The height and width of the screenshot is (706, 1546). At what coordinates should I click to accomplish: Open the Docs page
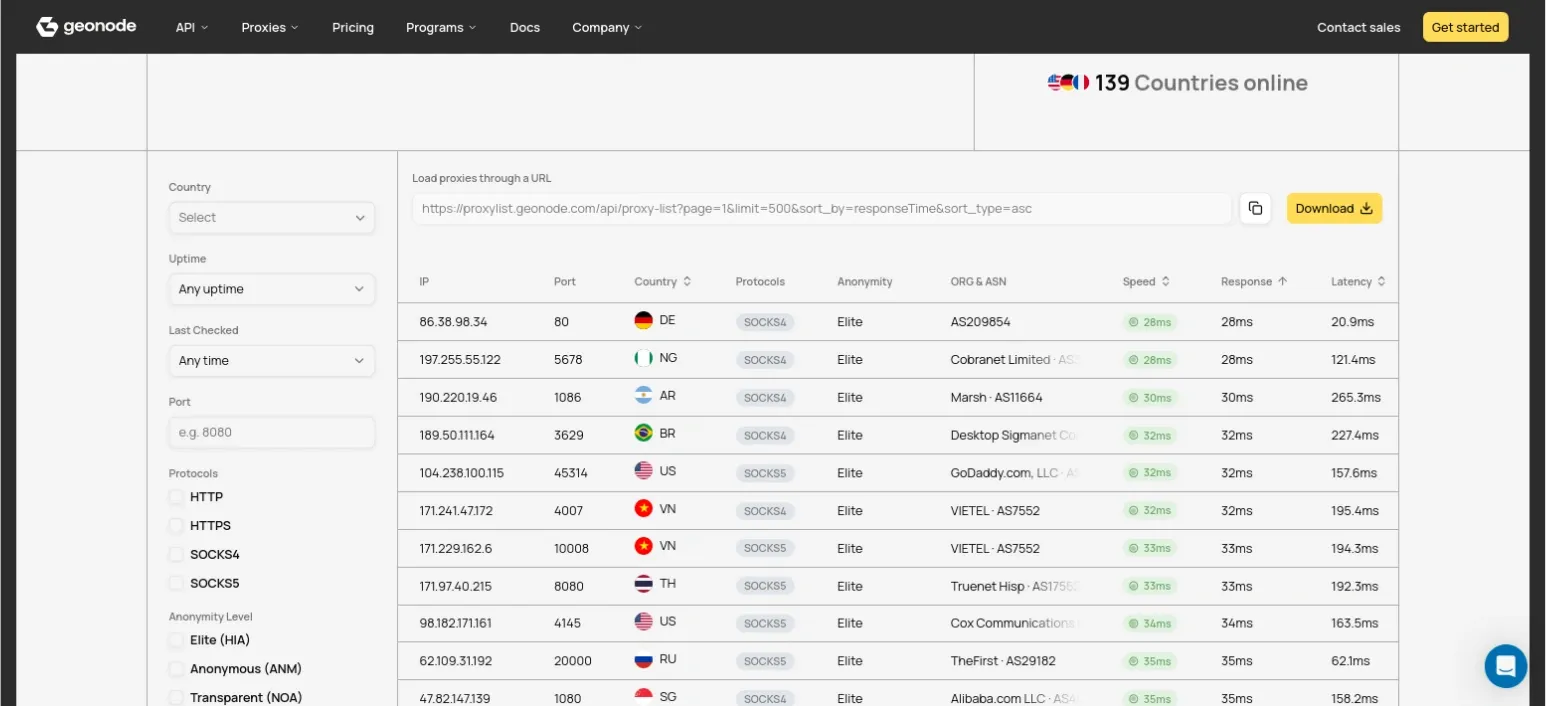click(525, 27)
